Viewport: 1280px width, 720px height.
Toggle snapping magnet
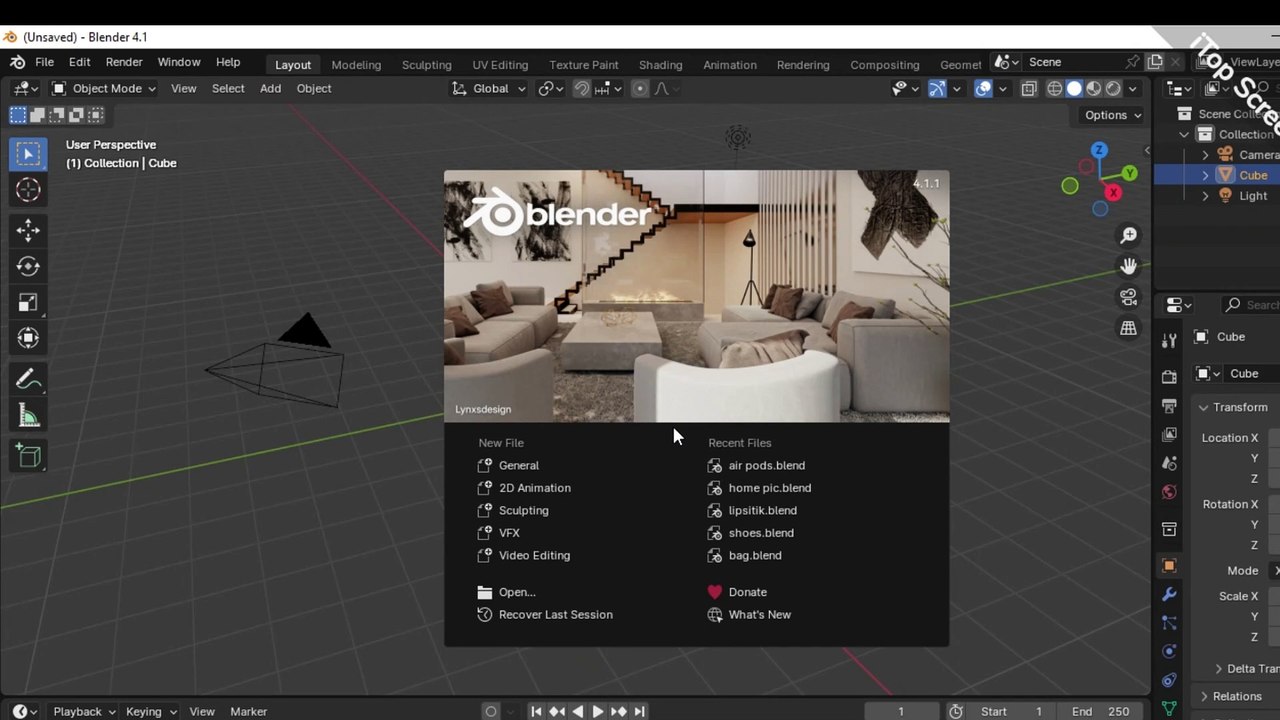pos(582,89)
